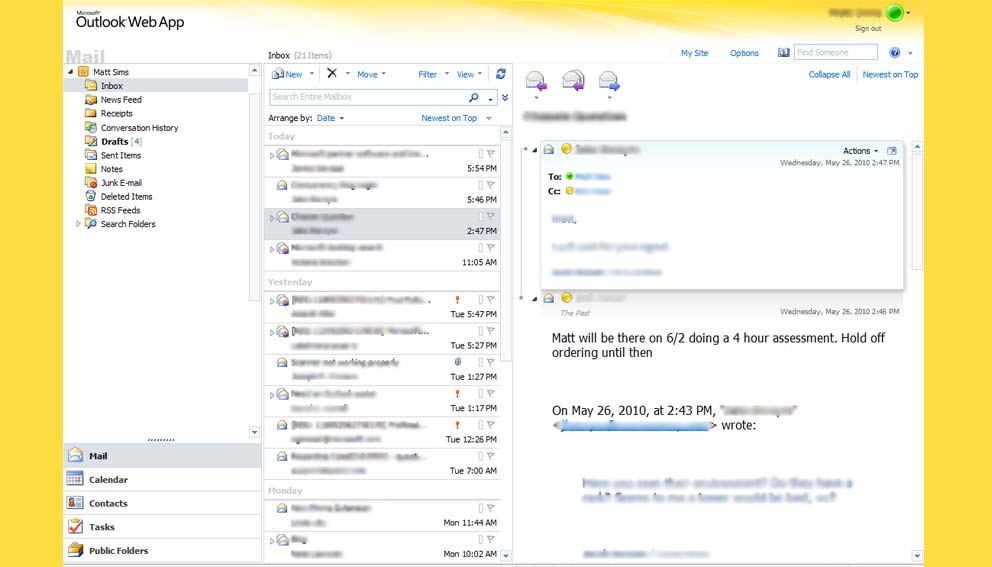Flag the Tue 5:47 PM message
Image resolution: width=992 pixels, height=567 pixels.
[x=491, y=300]
